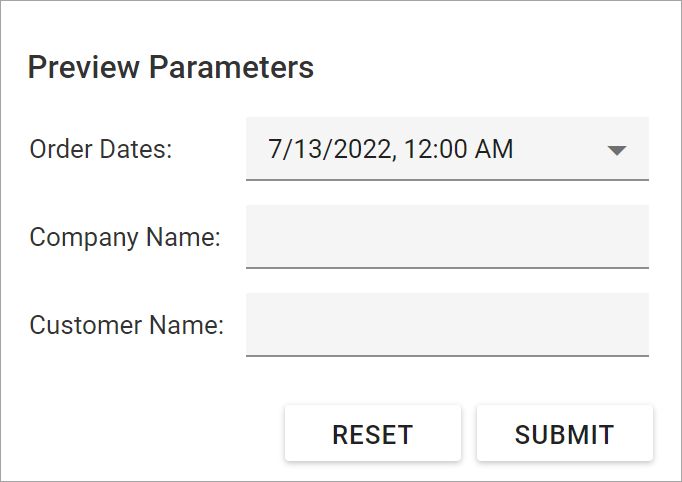The image size is (682, 482).
Task: Click the Order Dates field underline area
Action: pyautogui.click(x=447, y=178)
